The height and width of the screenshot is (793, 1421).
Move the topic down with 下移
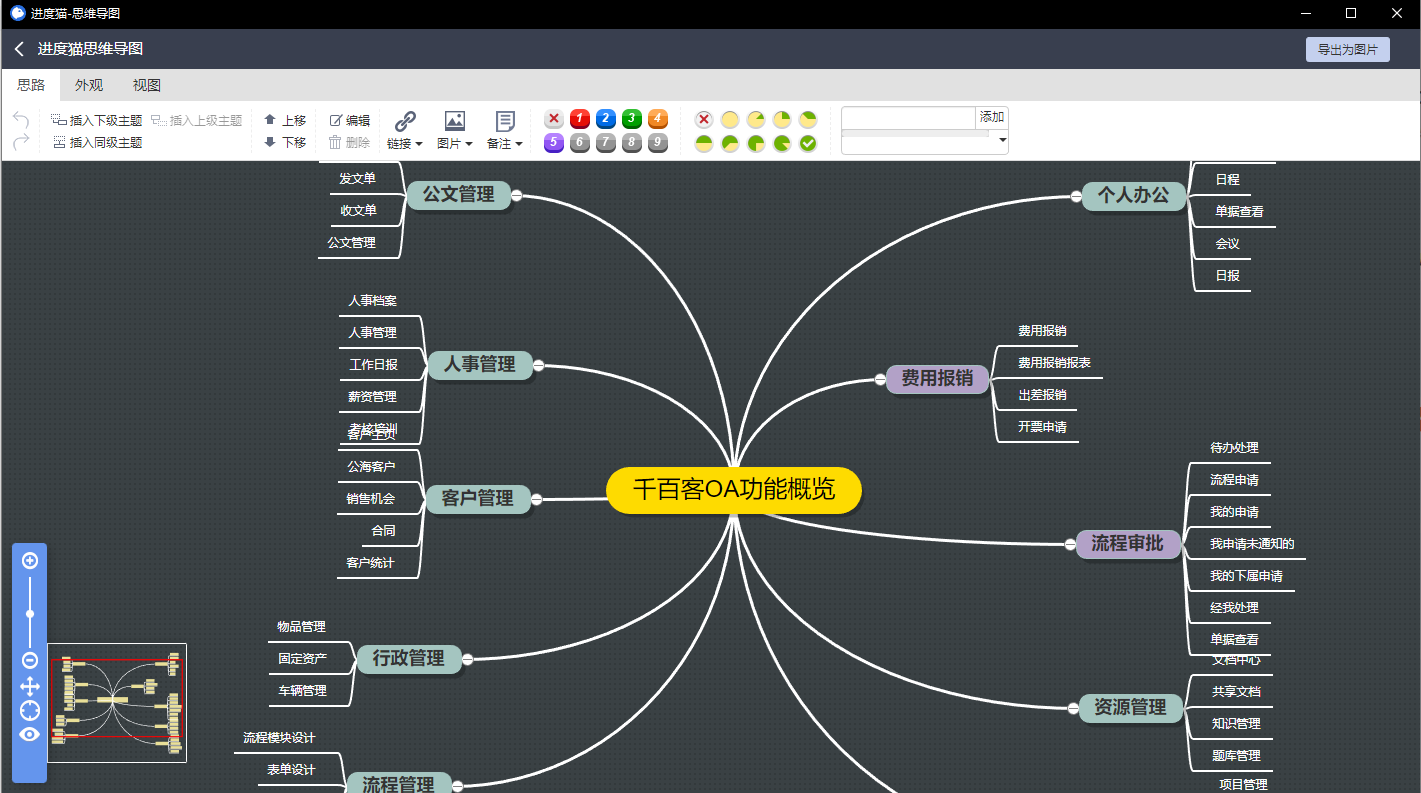tap(285, 143)
